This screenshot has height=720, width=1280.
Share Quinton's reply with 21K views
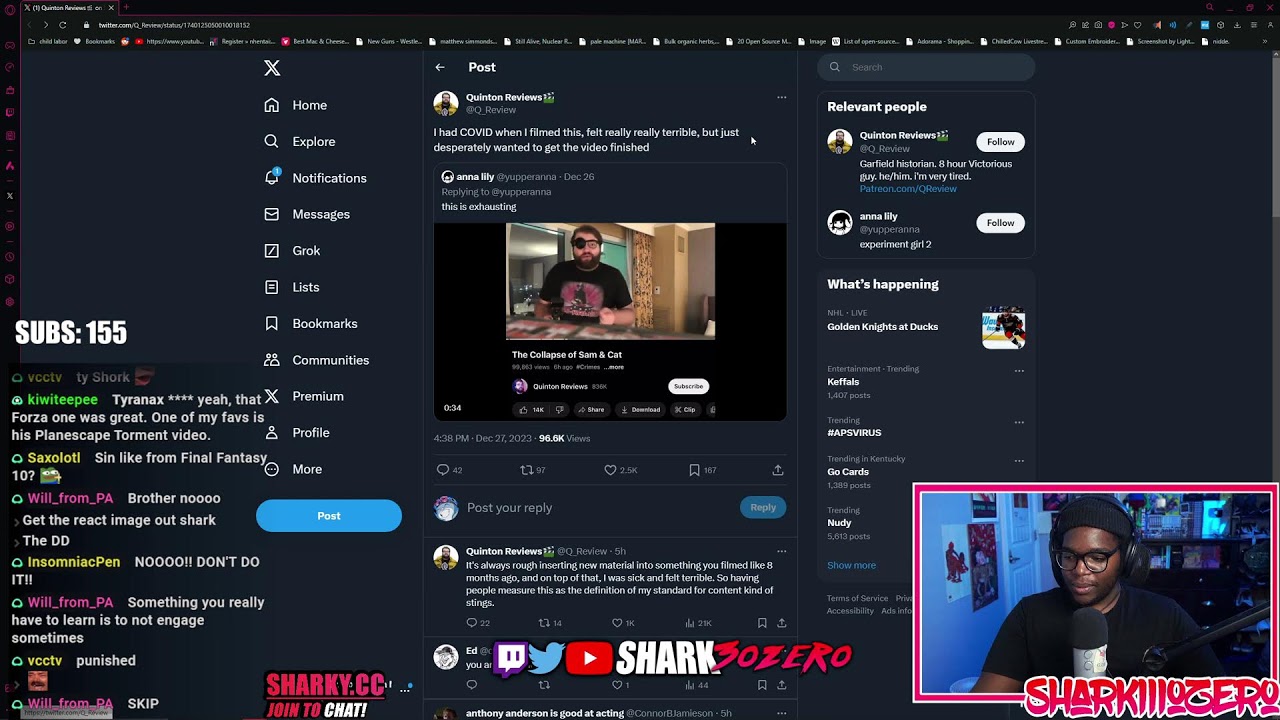click(x=781, y=623)
